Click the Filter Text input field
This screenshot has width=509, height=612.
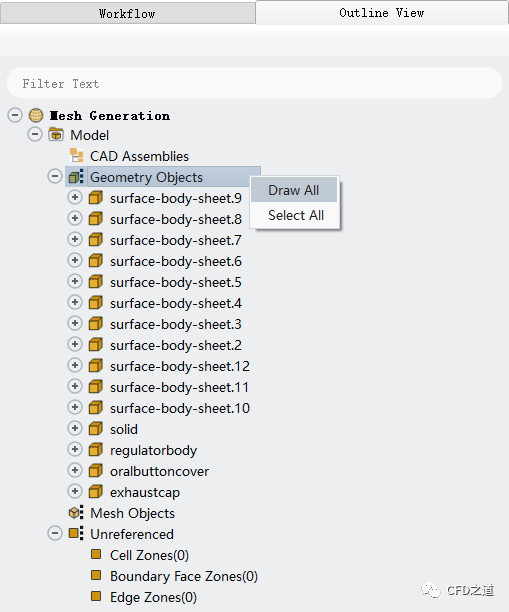[254, 84]
